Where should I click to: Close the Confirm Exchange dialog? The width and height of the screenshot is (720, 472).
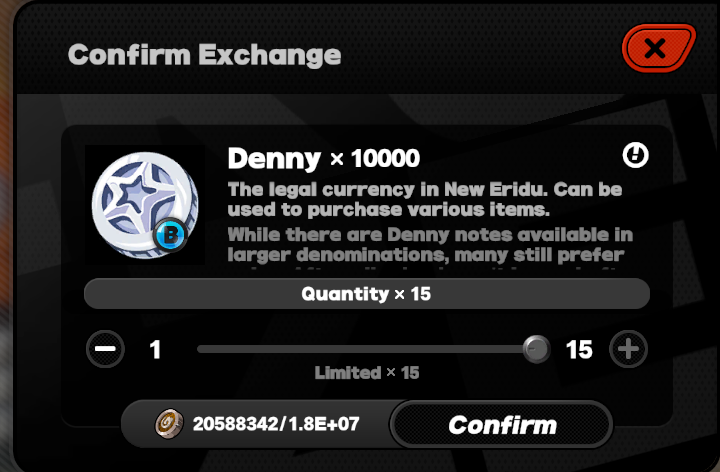[x=658, y=48]
